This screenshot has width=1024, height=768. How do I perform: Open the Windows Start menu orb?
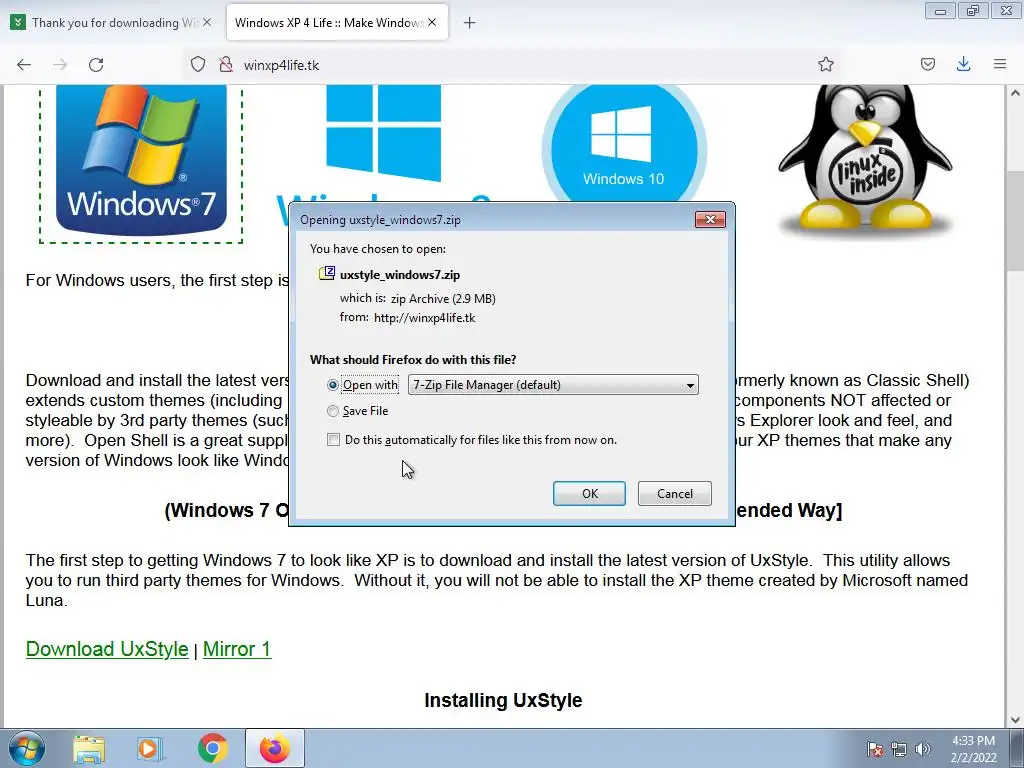(x=26, y=748)
